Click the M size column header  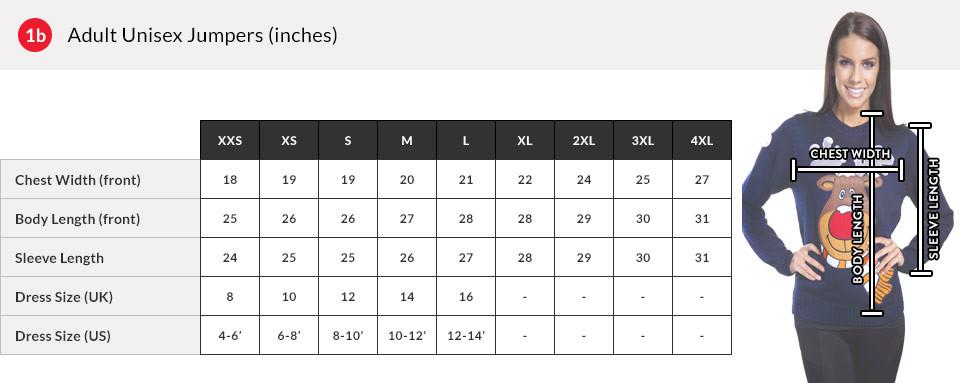pos(407,140)
